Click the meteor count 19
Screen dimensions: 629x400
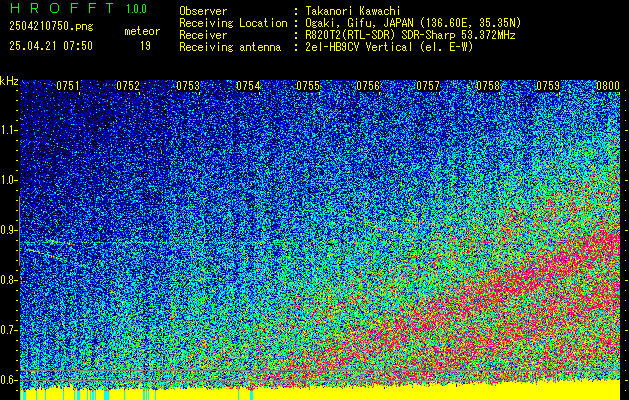(145, 46)
